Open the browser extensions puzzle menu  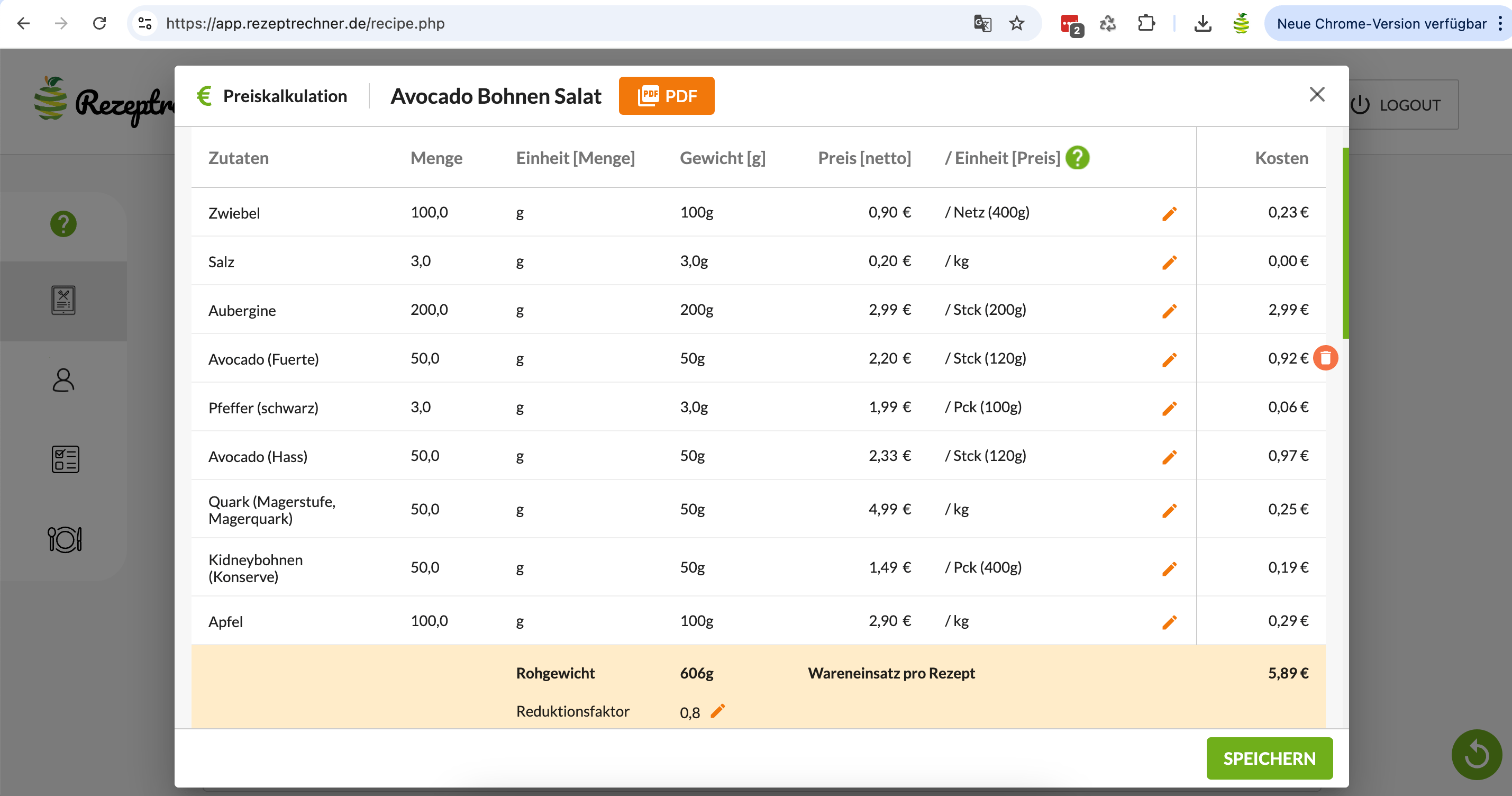pos(1146,23)
